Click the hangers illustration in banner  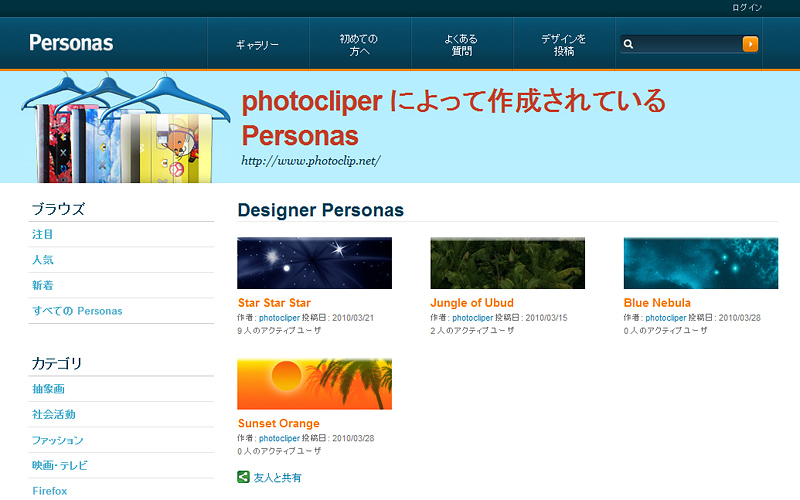[x=125, y=128]
